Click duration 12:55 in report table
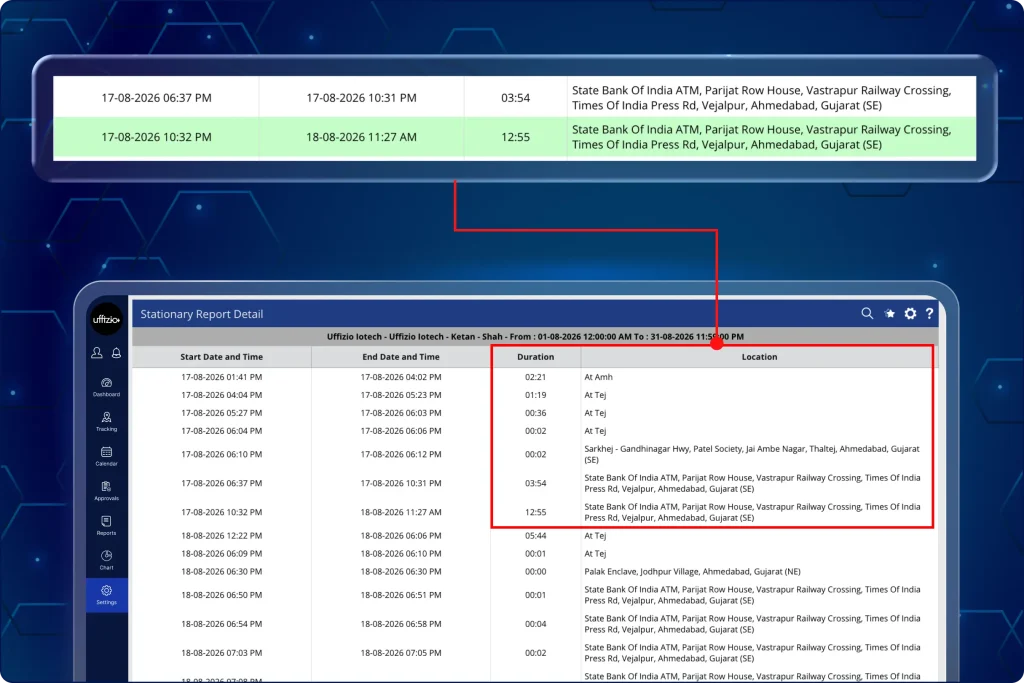The image size is (1024, 683). click(536, 512)
